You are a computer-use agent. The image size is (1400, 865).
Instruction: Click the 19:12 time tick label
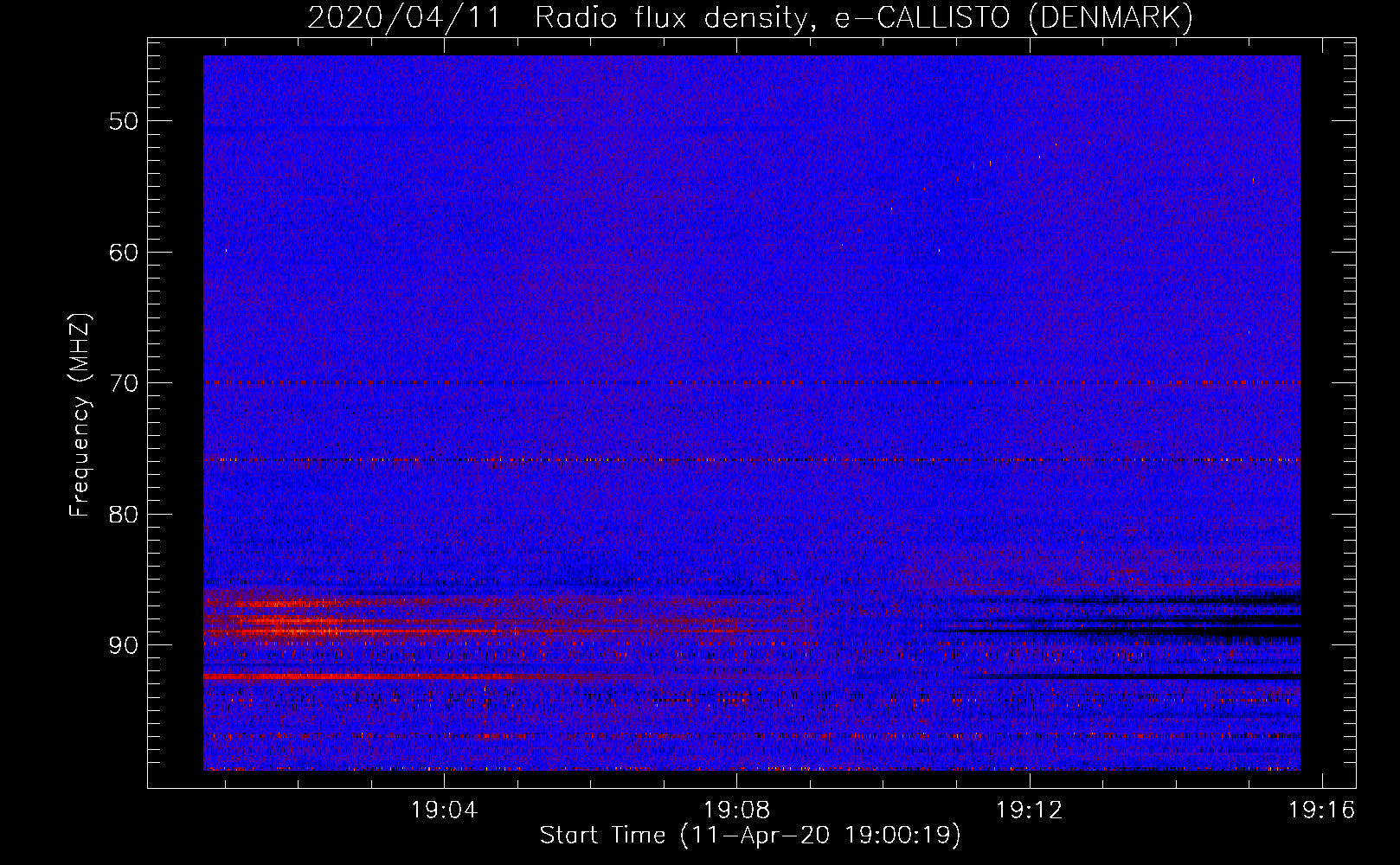point(1029,811)
